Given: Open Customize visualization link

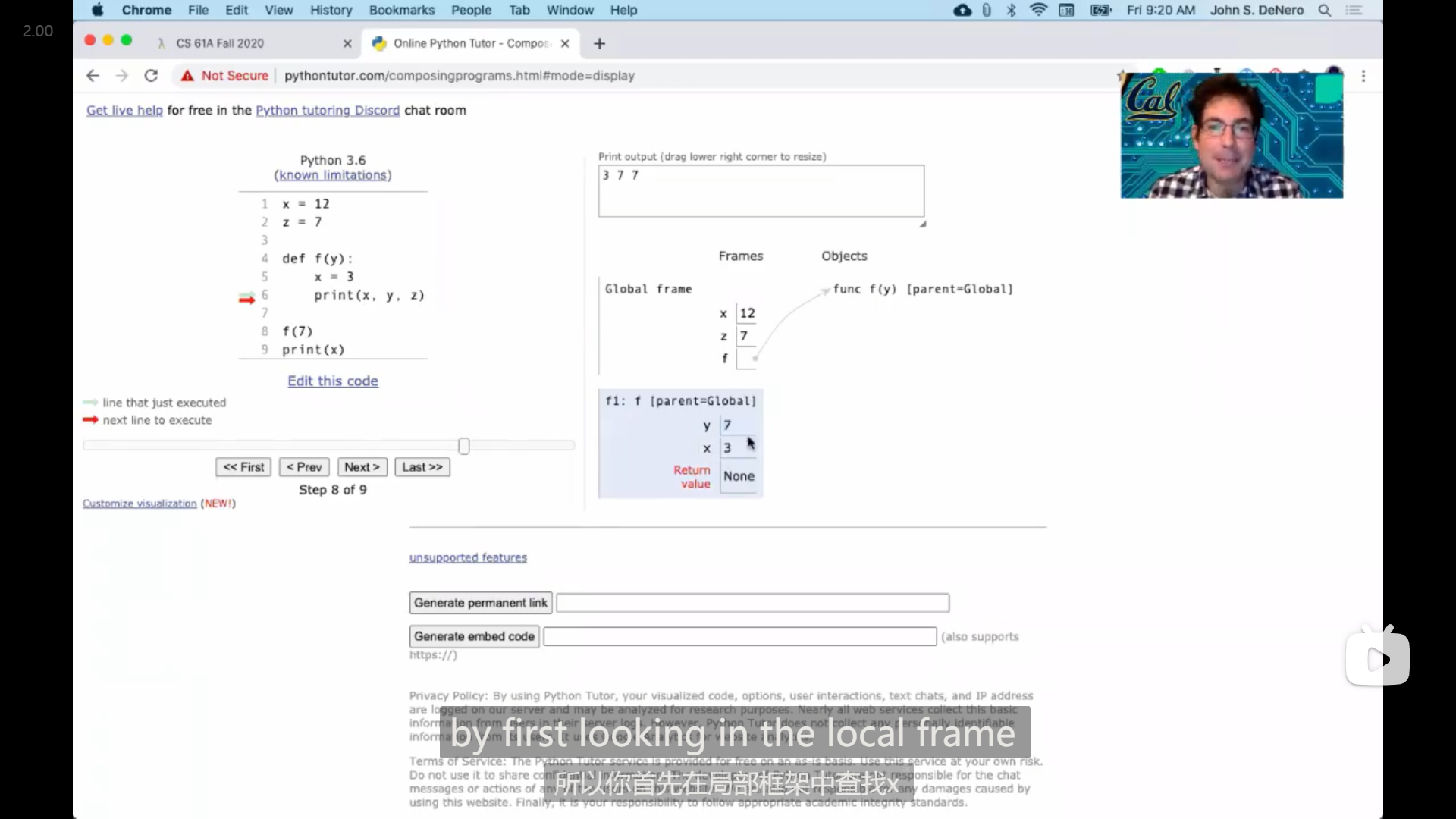Looking at the screenshot, I should [x=140, y=504].
